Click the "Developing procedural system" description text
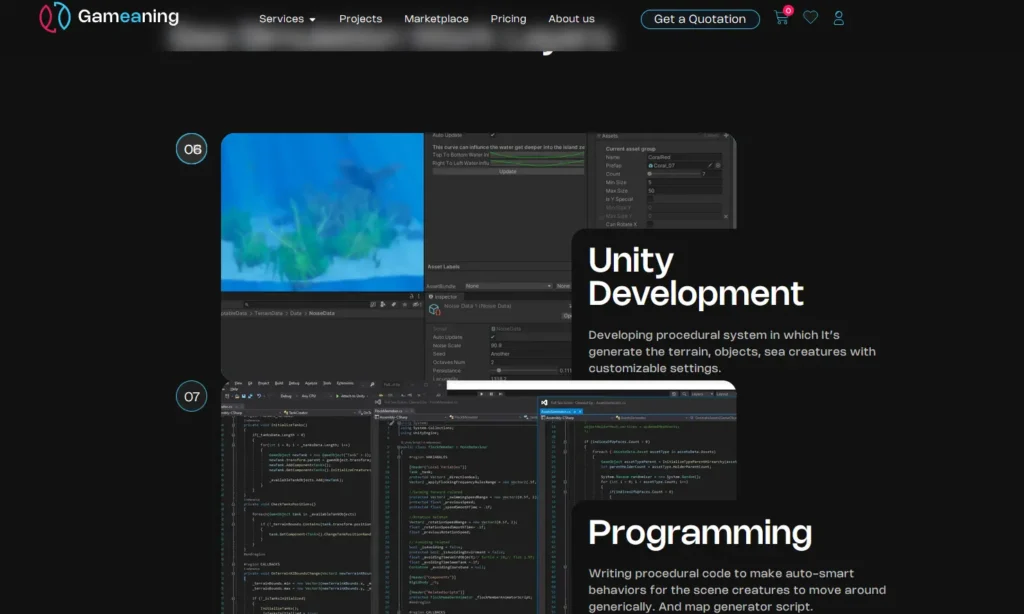Viewport: 1024px width, 614px height. click(x=732, y=351)
